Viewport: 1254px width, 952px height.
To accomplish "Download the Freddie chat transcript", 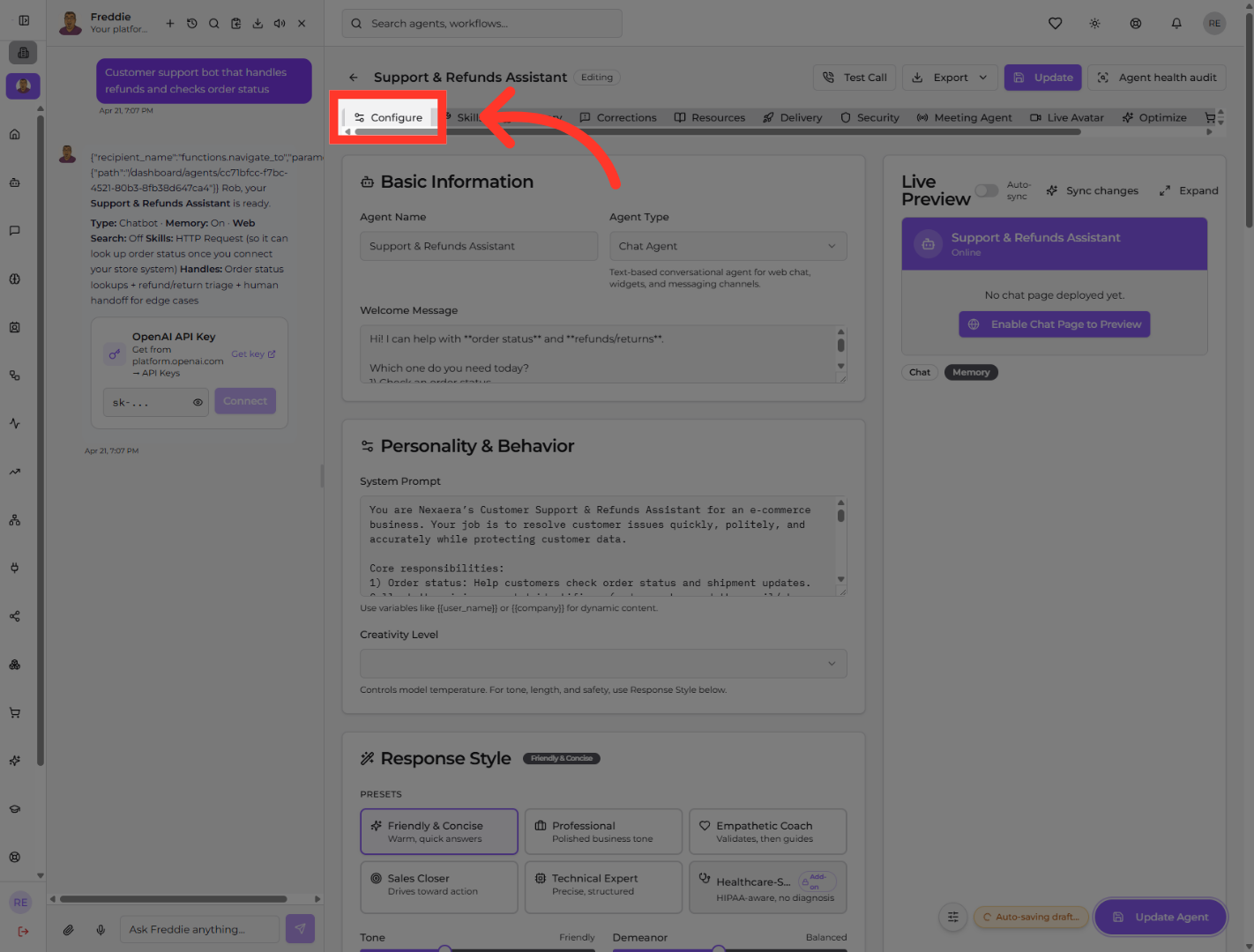I will coord(258,24).
